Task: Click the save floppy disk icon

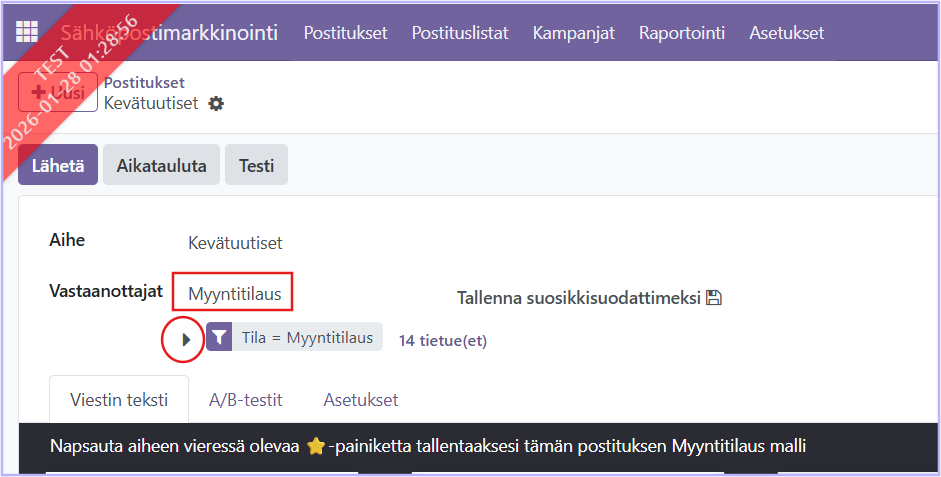Action: [x=714, y=298]
